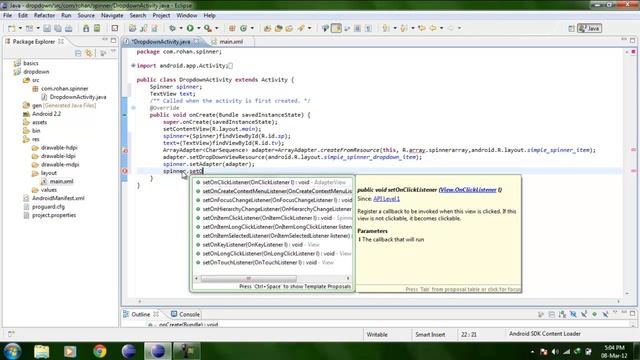640x360 pixels.
Task: Open the File menu
Action: 7,16
